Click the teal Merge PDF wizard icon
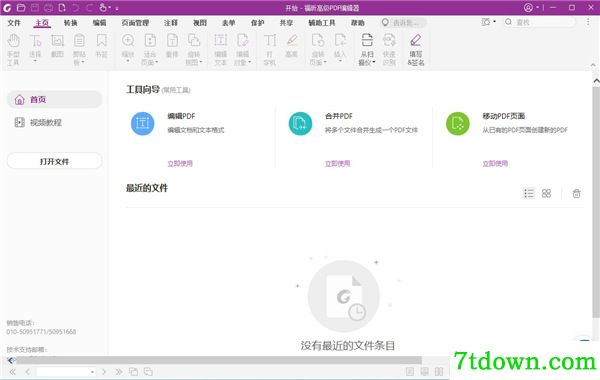This screenshot has width=600, height=380. pos(300,123)
